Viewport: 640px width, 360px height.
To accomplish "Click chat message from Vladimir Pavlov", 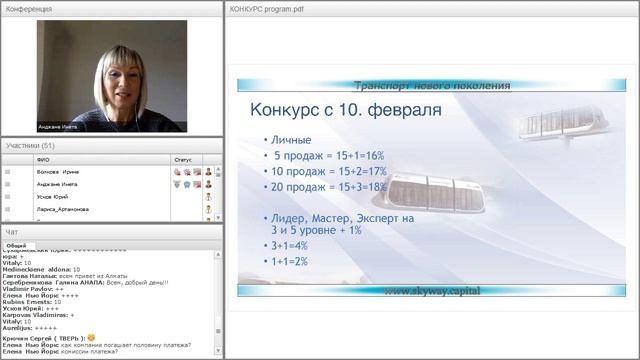I will (33, 289).
